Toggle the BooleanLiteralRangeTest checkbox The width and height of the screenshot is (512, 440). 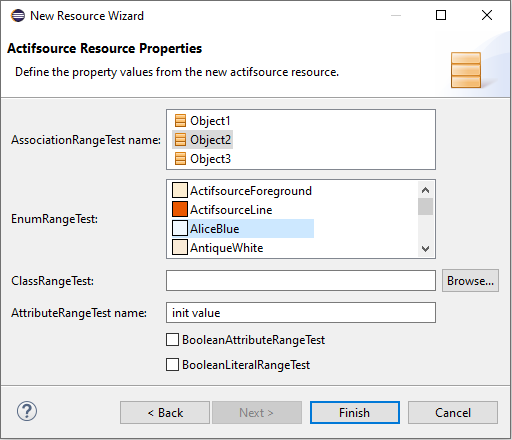pyautogui.click(x=172, y=364)
